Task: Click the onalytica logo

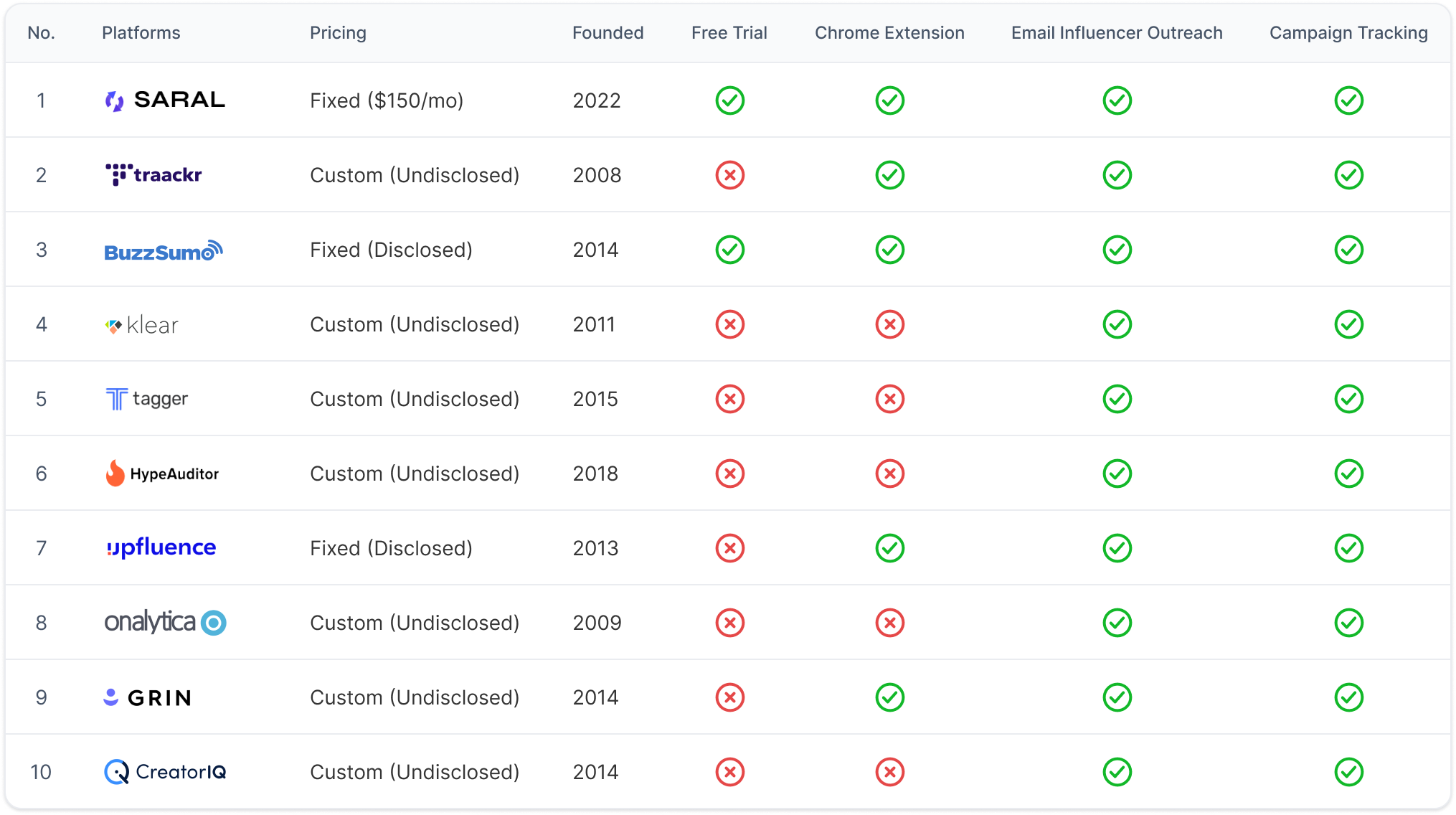Action: [x=166, y=622]
